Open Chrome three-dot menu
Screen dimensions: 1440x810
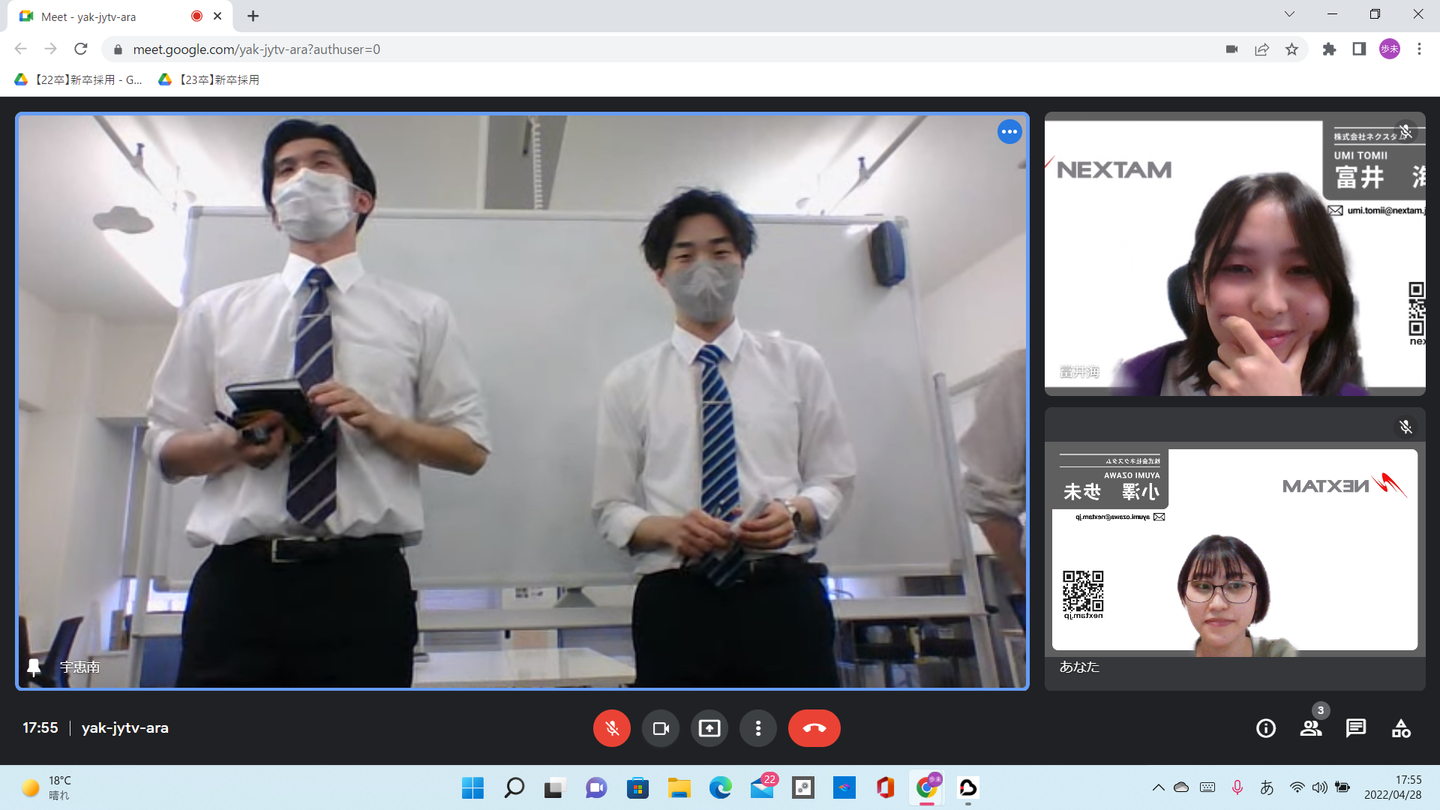click(x=1419, y=49)
